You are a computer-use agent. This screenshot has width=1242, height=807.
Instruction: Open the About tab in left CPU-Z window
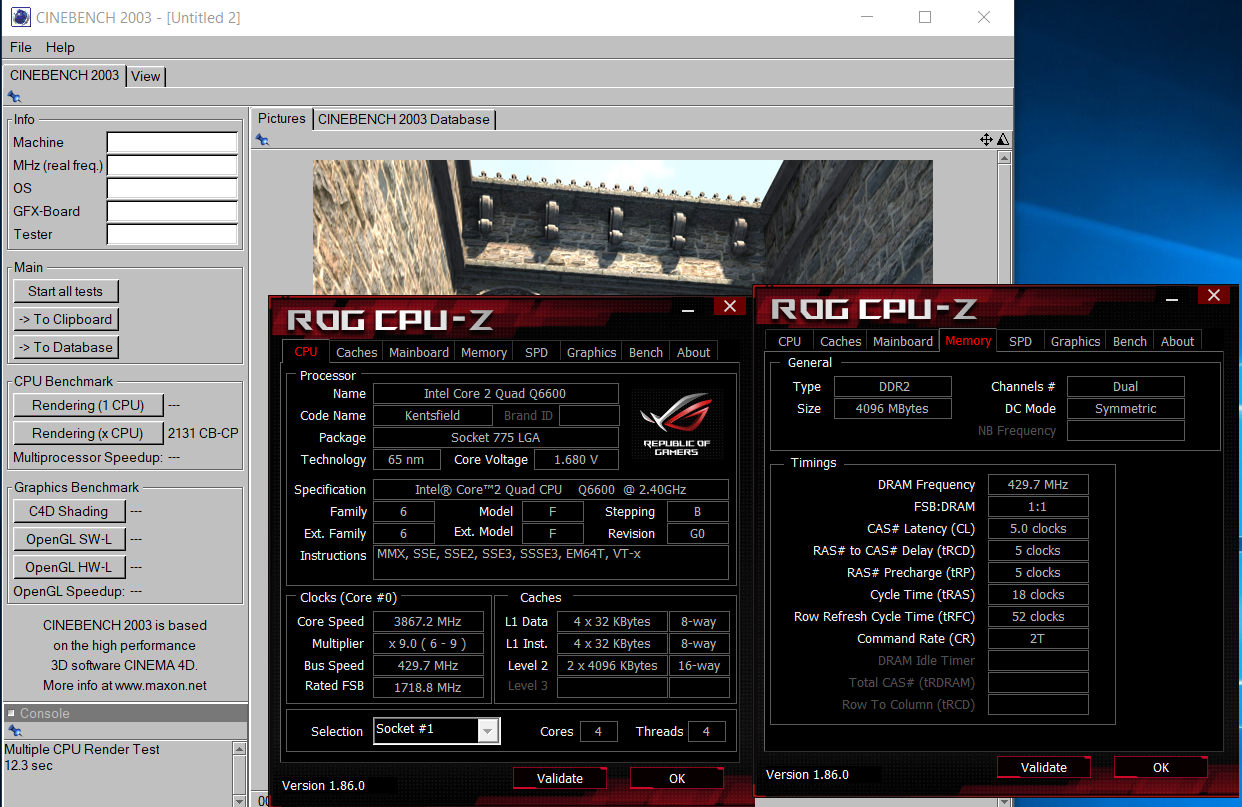pyautogui.click(x=694, y=352)
